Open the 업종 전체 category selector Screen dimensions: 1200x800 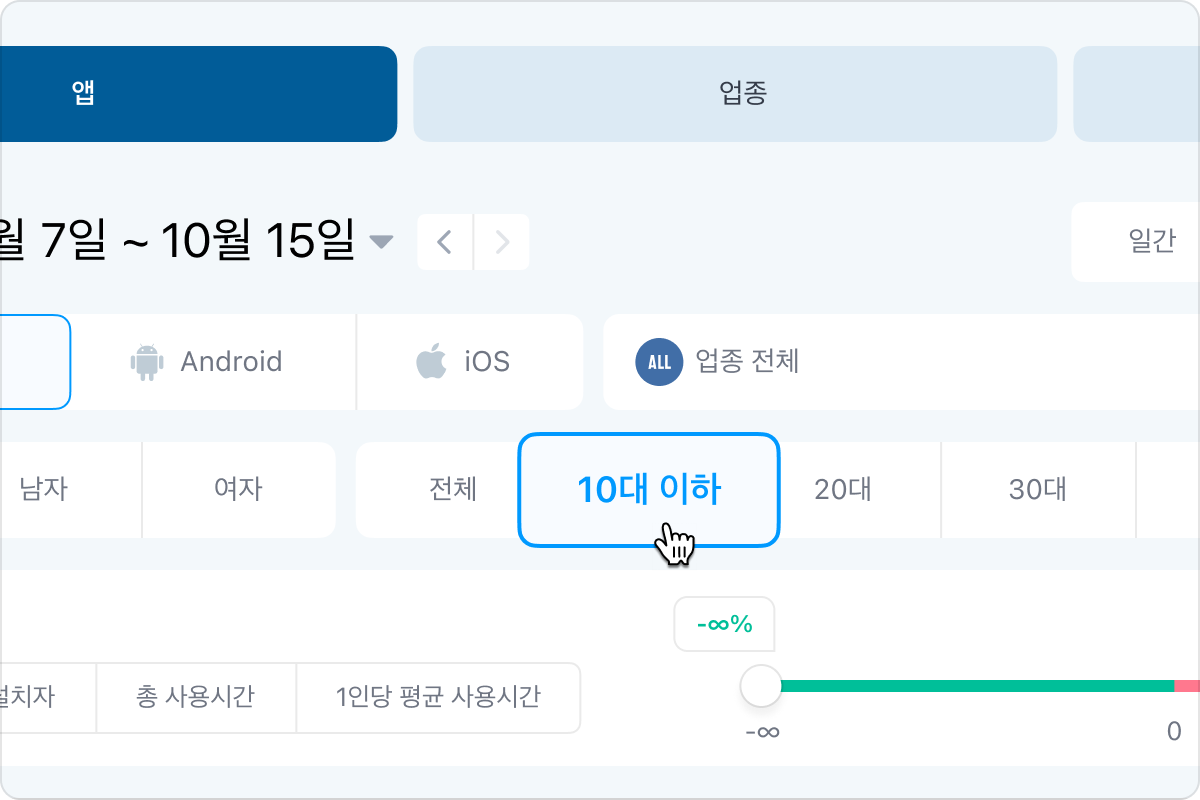[x=746, y=361]
